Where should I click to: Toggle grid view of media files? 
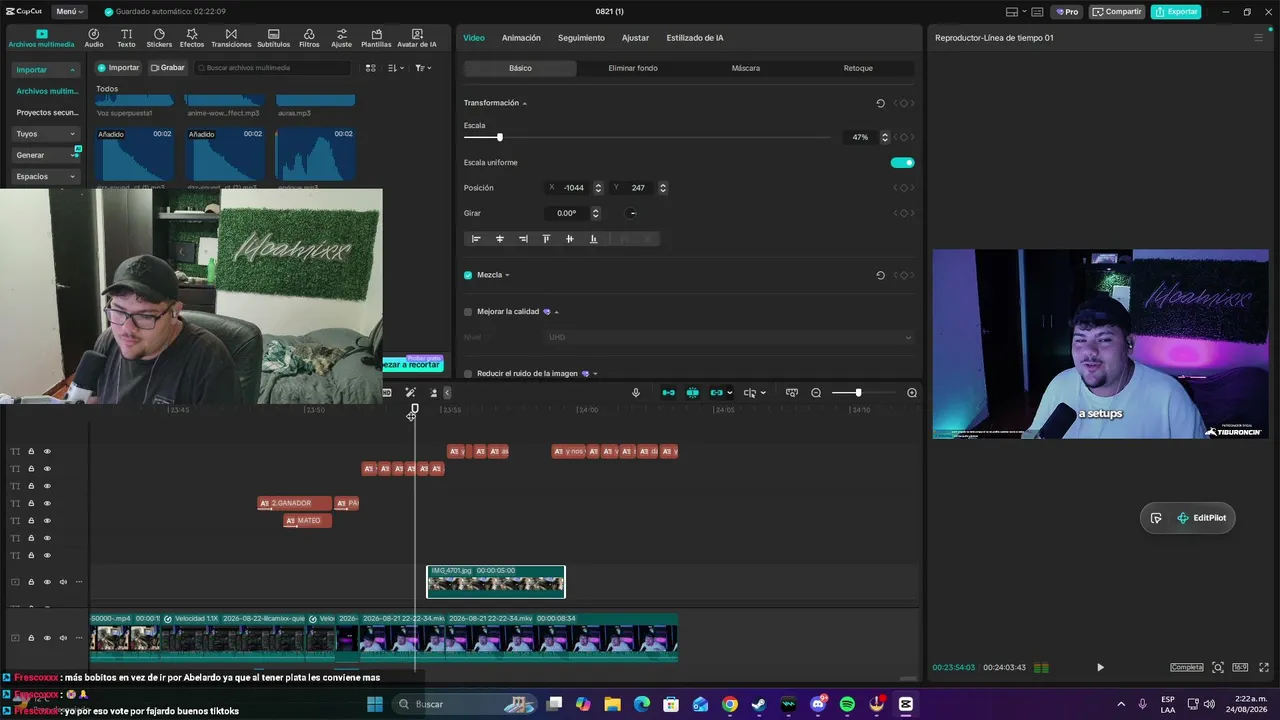pos(370,68)
